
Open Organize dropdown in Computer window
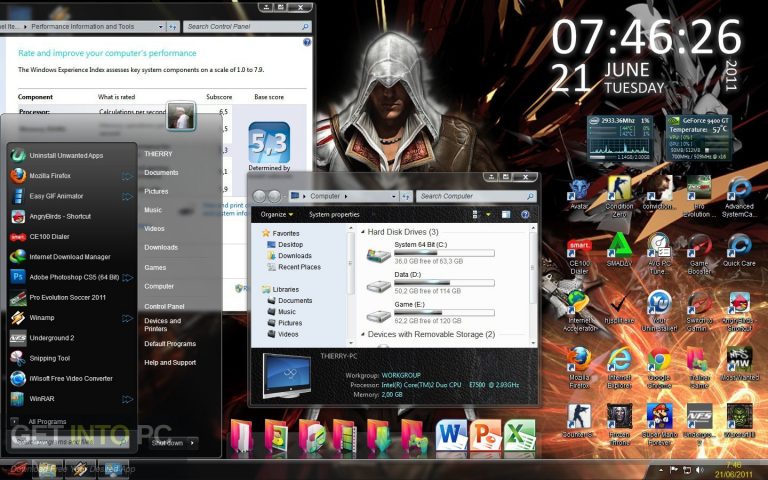[x=277, y=215]
